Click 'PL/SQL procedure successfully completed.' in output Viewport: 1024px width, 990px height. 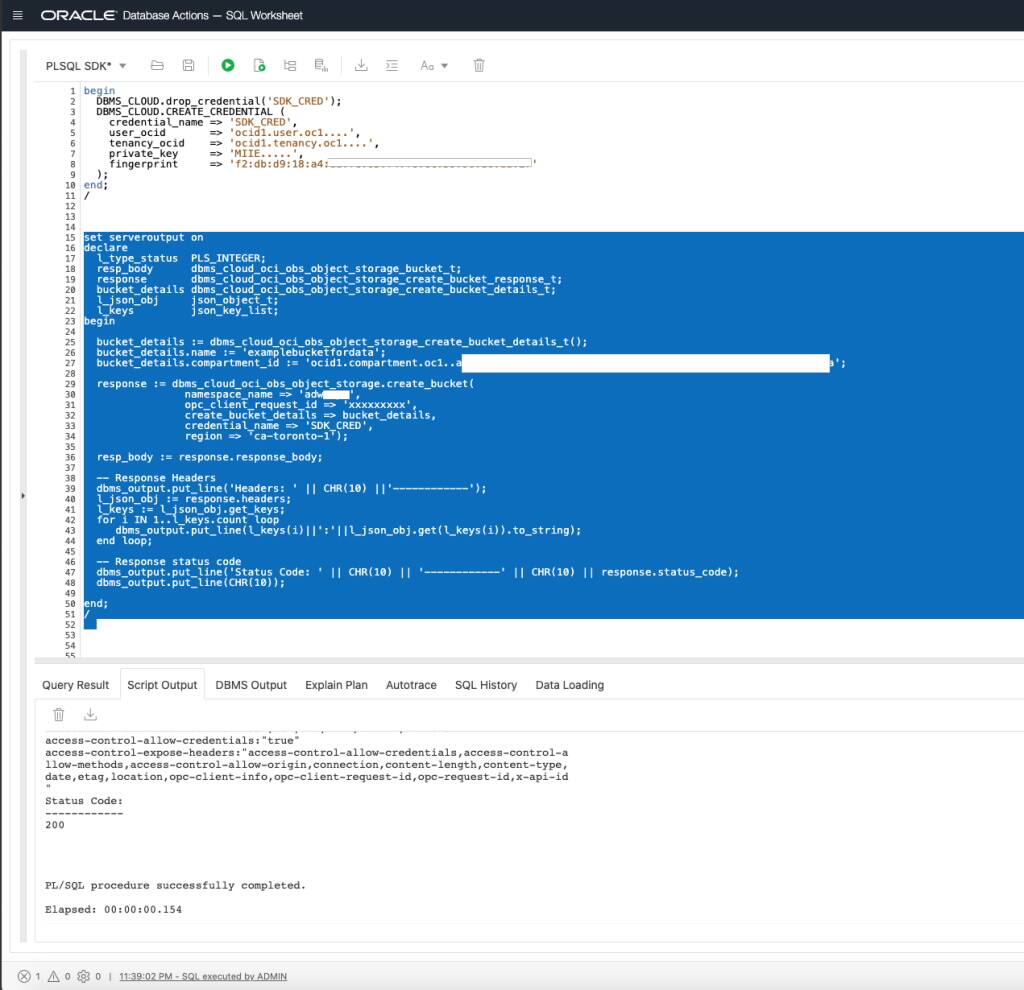pyautogui.click(x=176, y=886)
